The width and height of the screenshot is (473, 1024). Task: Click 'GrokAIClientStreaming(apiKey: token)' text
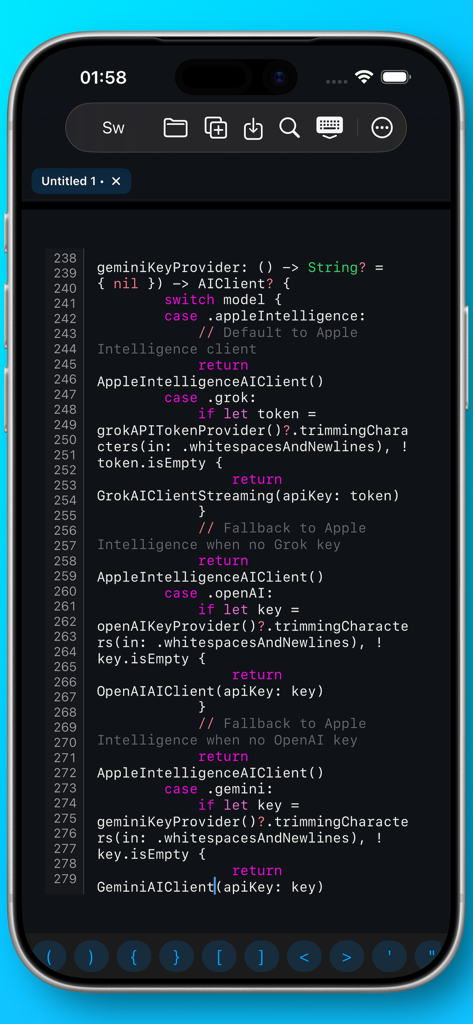[248, 496]
